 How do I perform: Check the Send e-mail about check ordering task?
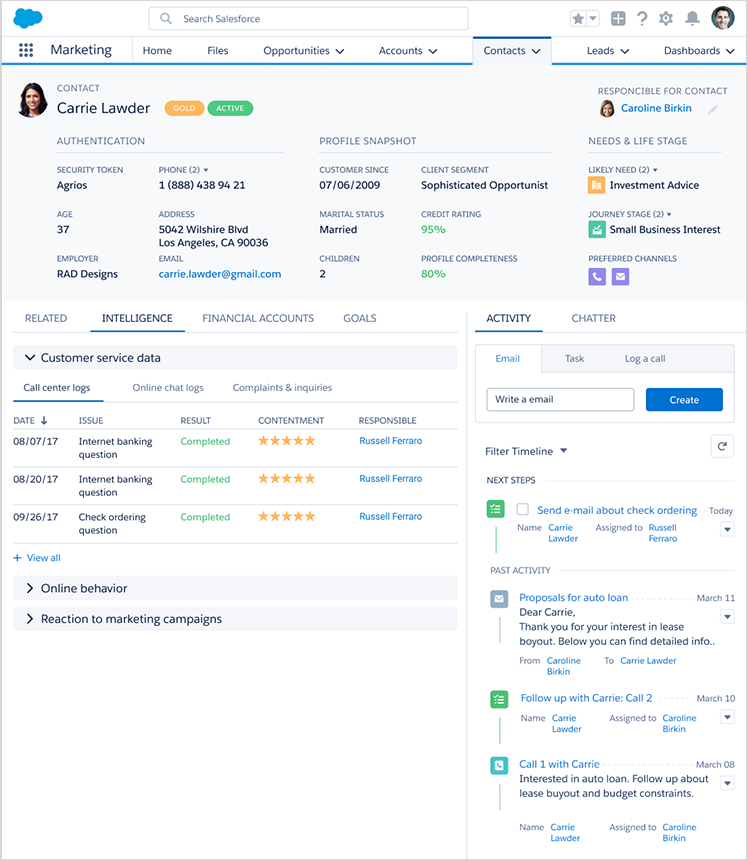522,509
